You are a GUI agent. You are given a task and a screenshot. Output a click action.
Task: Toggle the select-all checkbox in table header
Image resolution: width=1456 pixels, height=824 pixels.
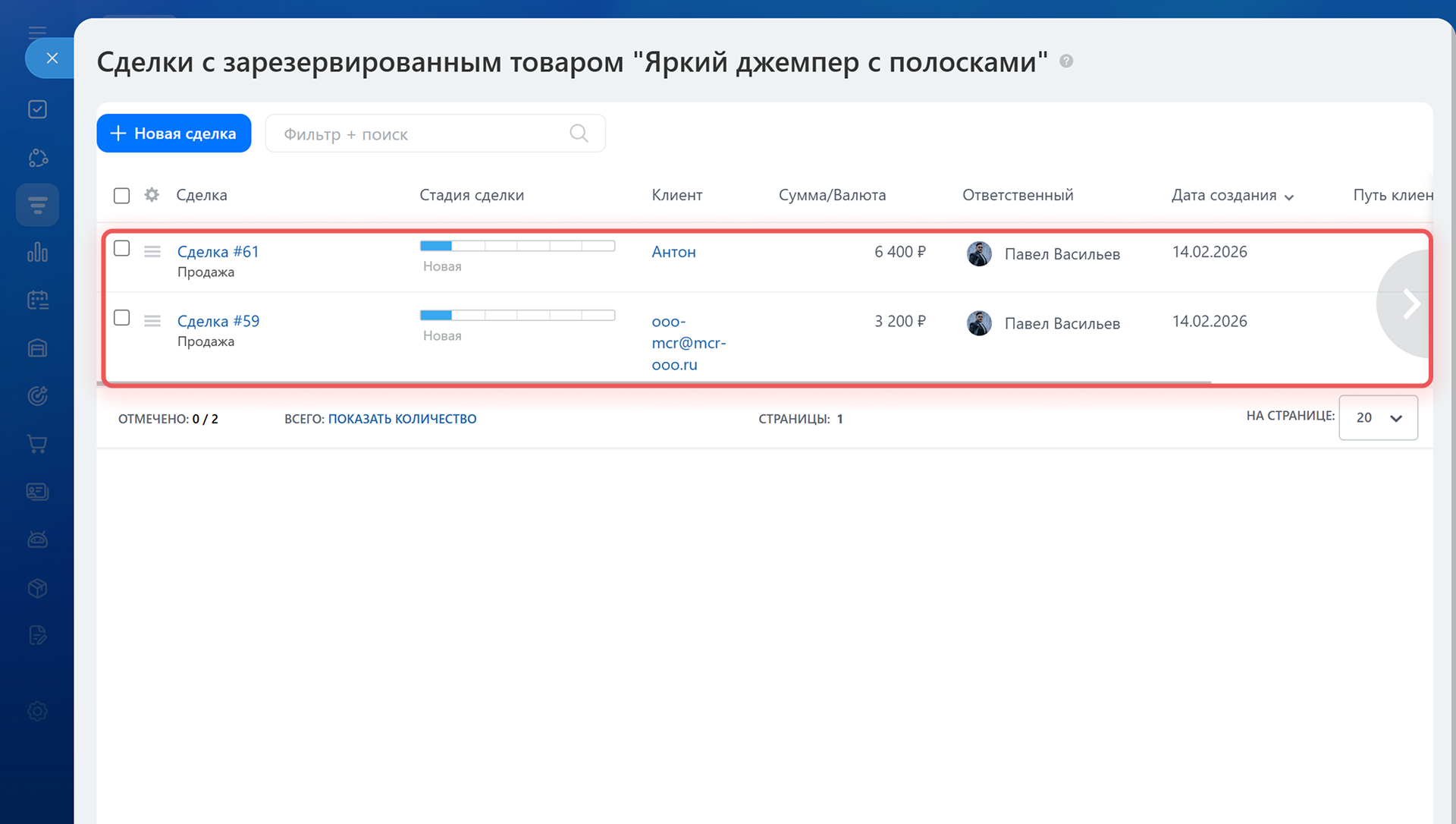tap(121, 196)
